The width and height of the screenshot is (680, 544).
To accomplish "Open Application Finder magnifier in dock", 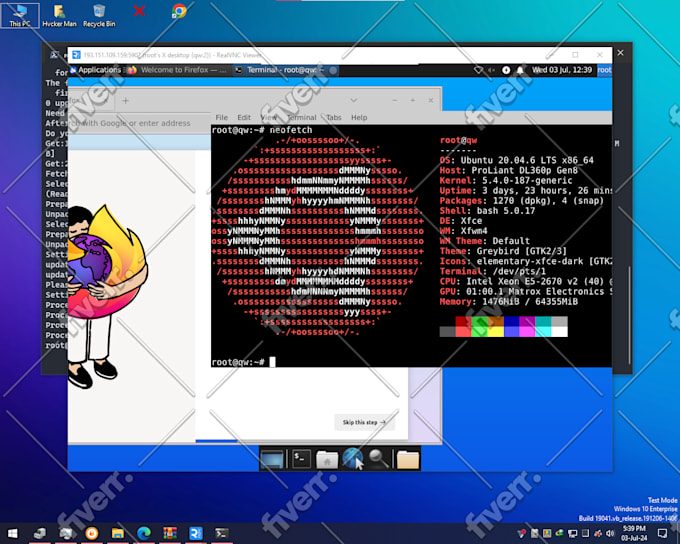I will [x=378, y=459].
